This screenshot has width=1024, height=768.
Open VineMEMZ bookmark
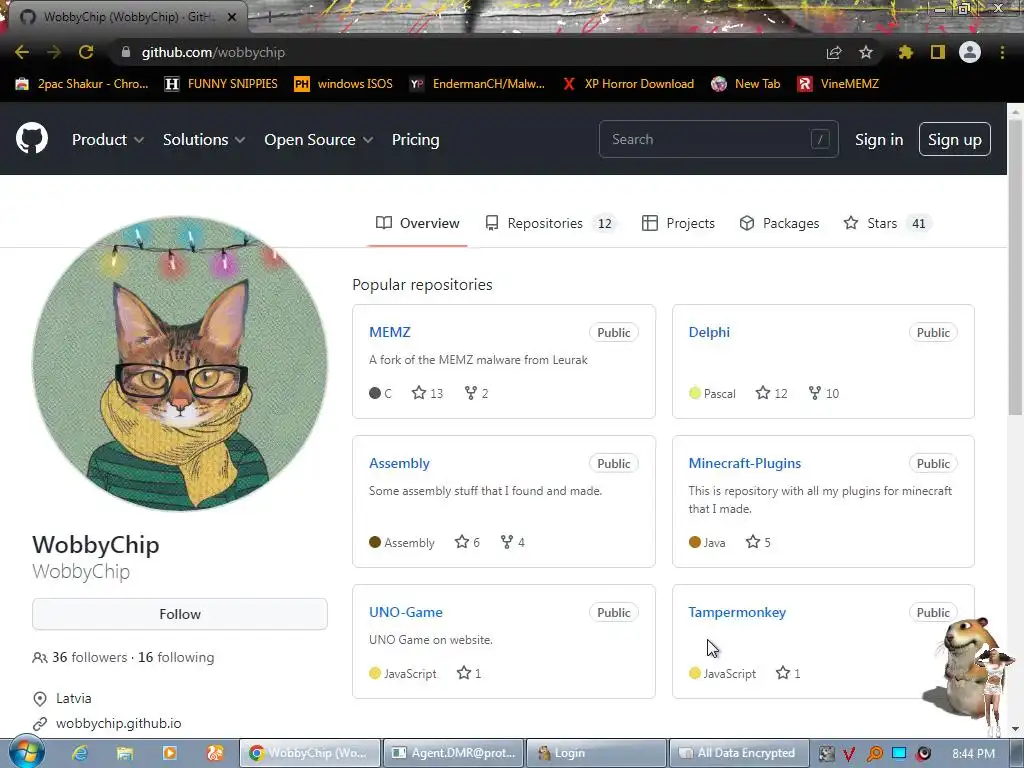[x=838, y=84]
